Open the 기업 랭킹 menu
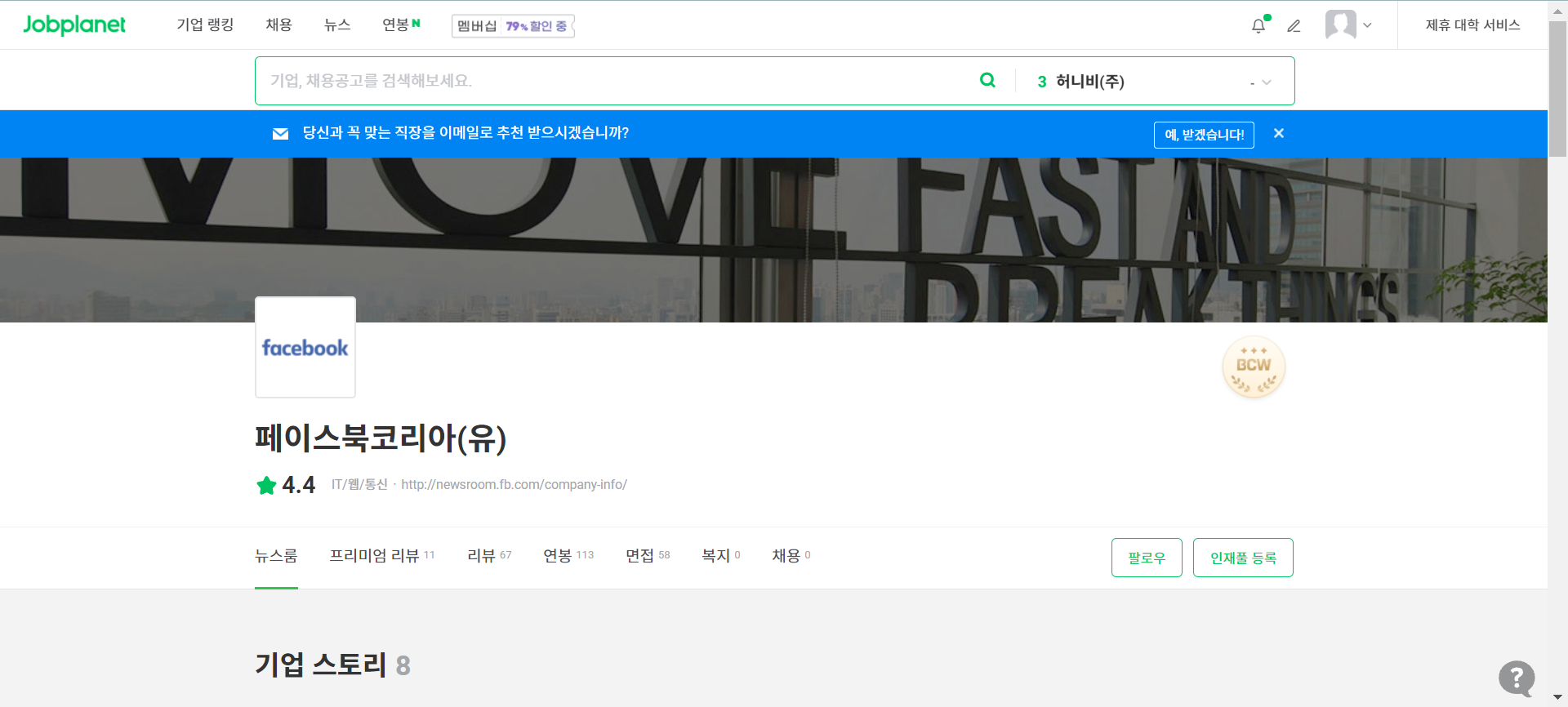 (205, 24)
